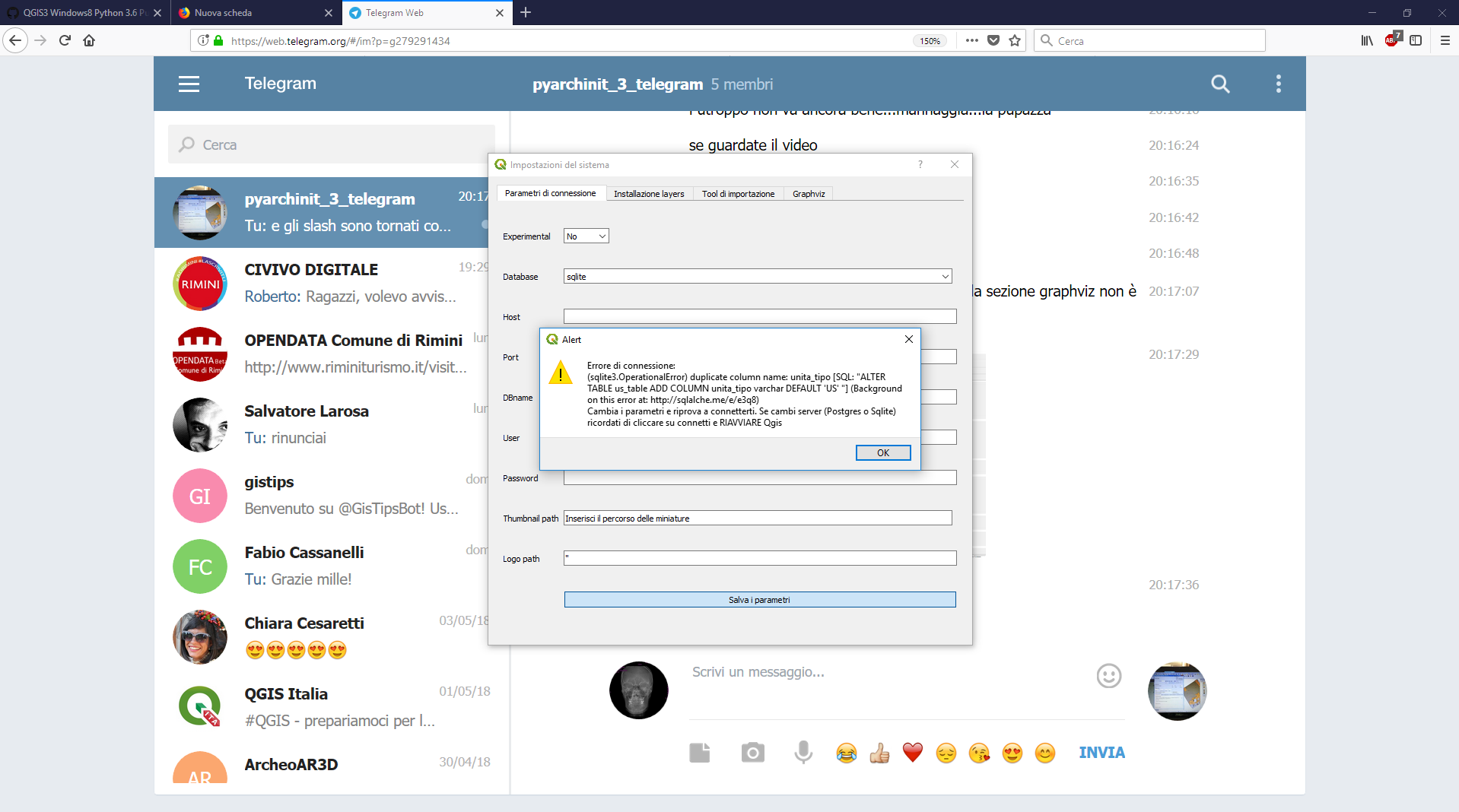Expand the Firefox overflow menu dots
Viewport: 1459px width, 812px height.
pos(971,40)
